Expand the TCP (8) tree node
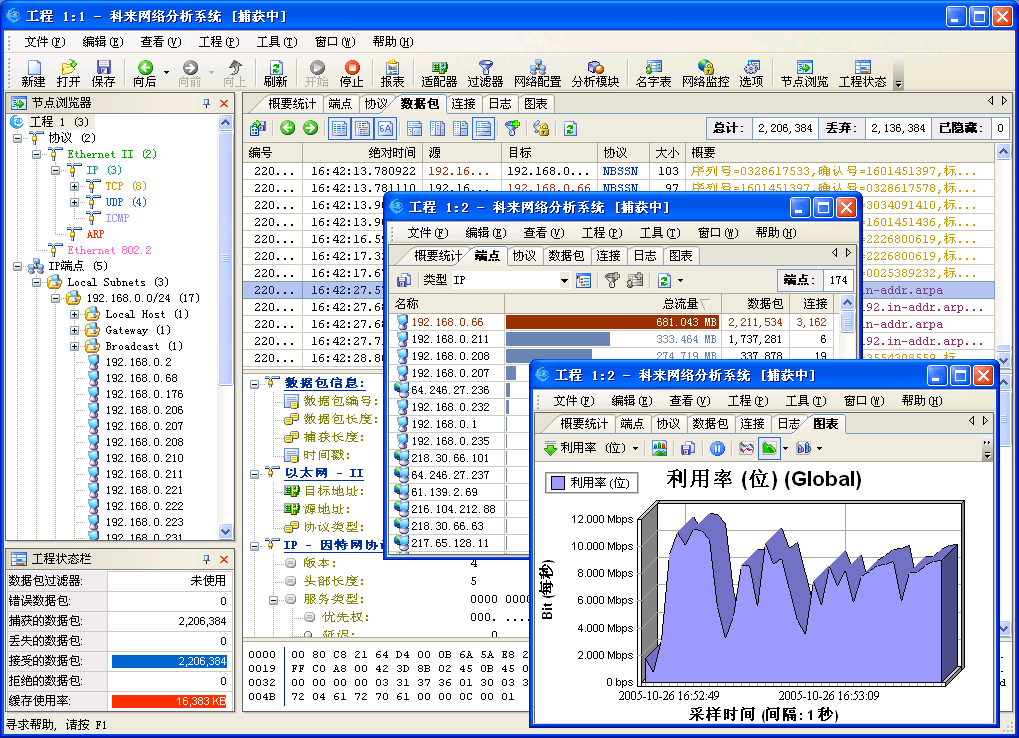Image resolution: width=1019 pixels, height=738 pixels. click(x=75, y=186)
